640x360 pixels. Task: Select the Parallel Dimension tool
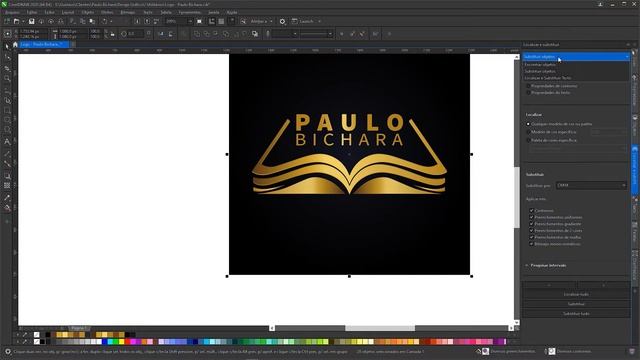[7, 154]
